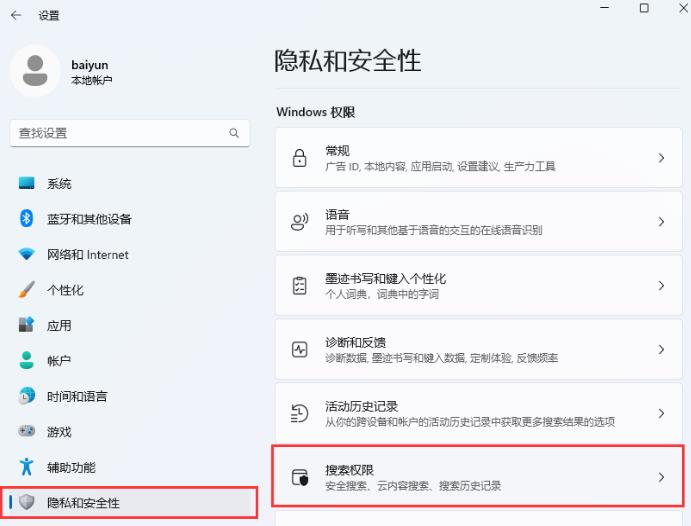This screenshot has height=526, width=691.
Task: Open the 搜索权限 card
Action: pyautogui.click(x=479, y=476)
